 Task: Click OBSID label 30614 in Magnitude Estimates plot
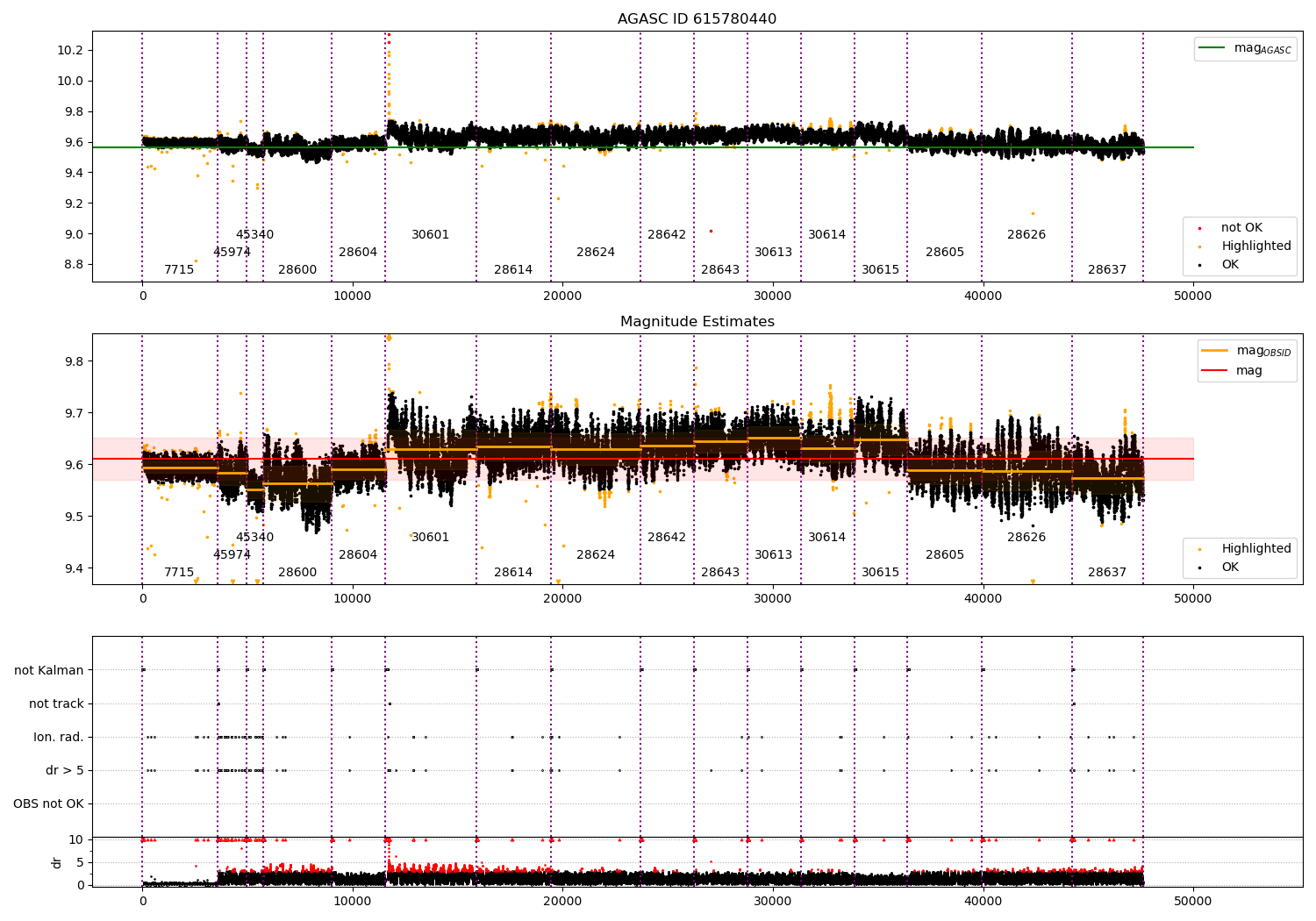826,538
